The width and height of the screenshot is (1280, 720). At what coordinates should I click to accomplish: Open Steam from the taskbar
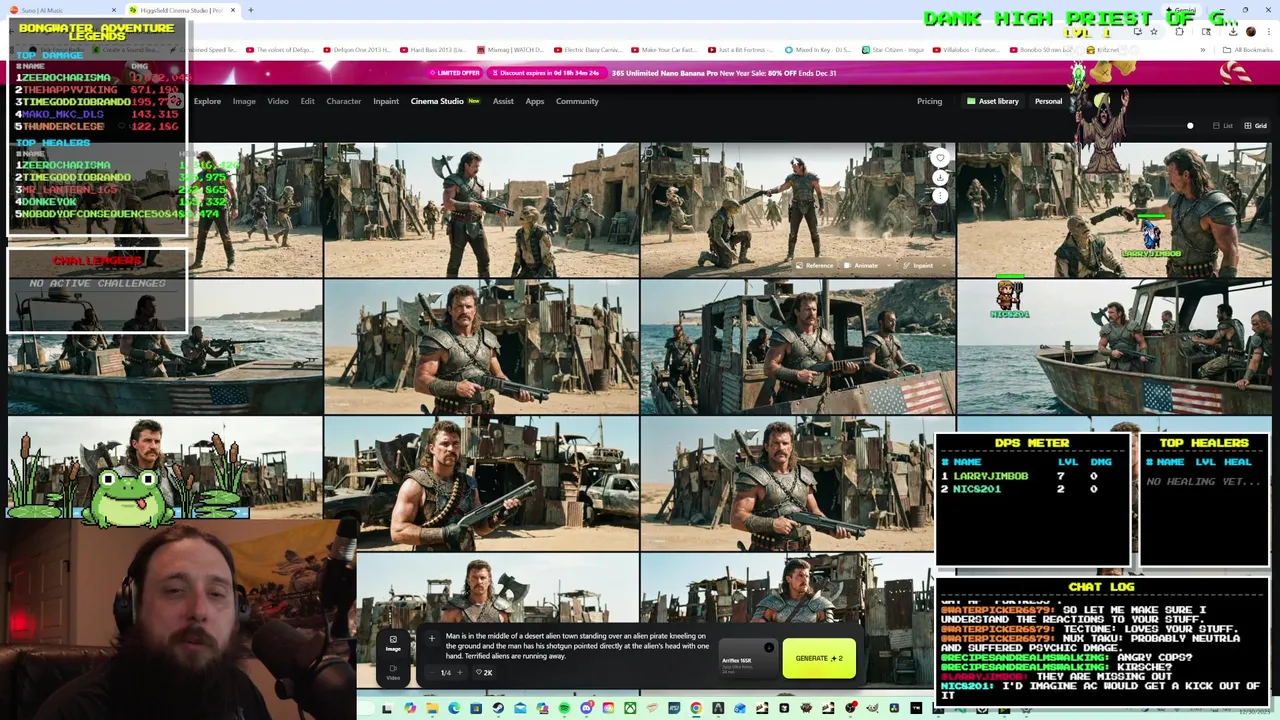498,708
